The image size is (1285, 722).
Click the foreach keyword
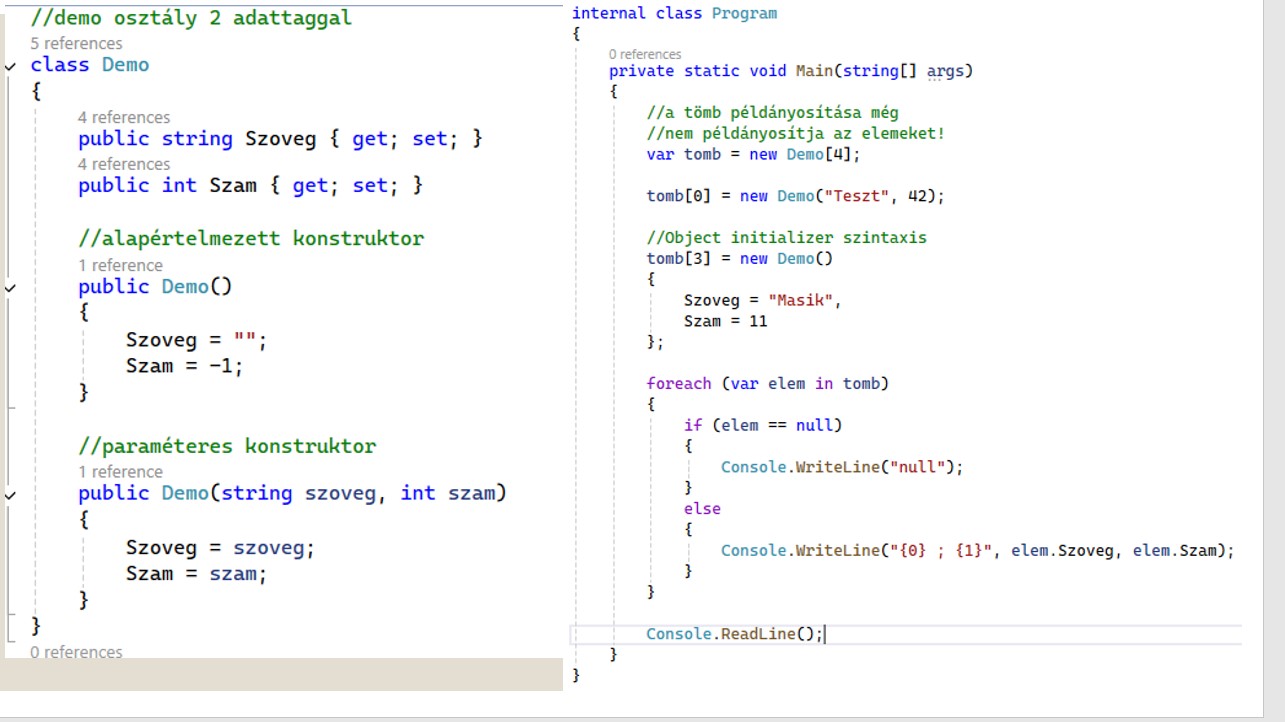[x=678, y=384]
